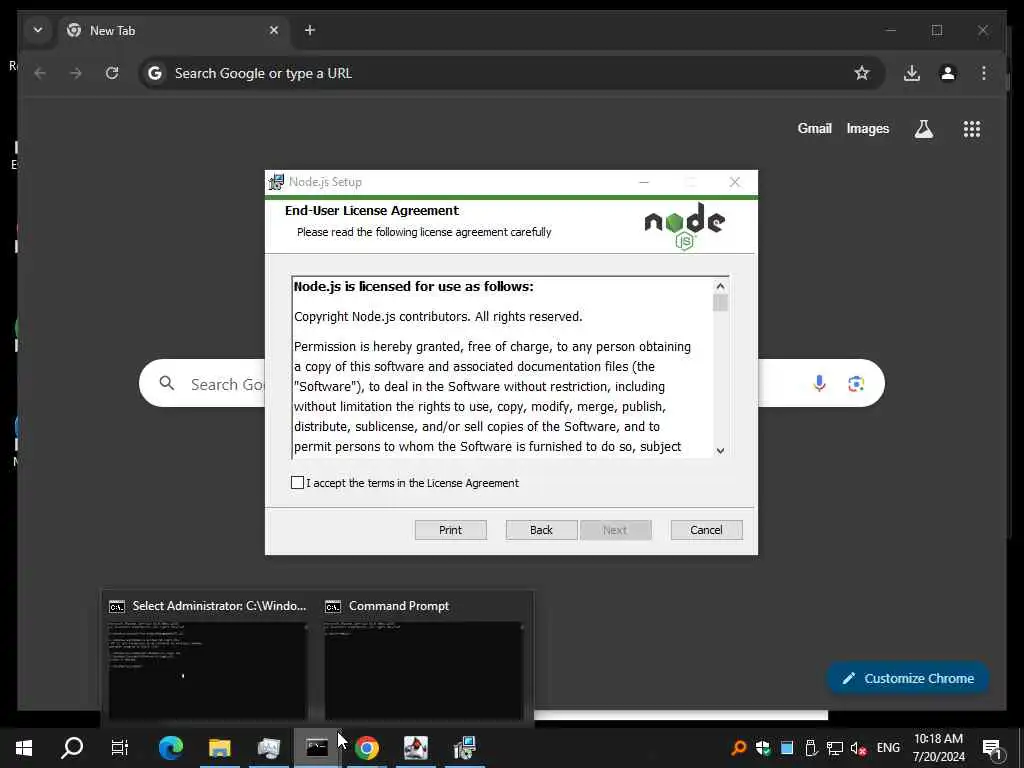Cancel the Node.js Setup
This screenshot has width=1024, height=768.
(707, 530)
